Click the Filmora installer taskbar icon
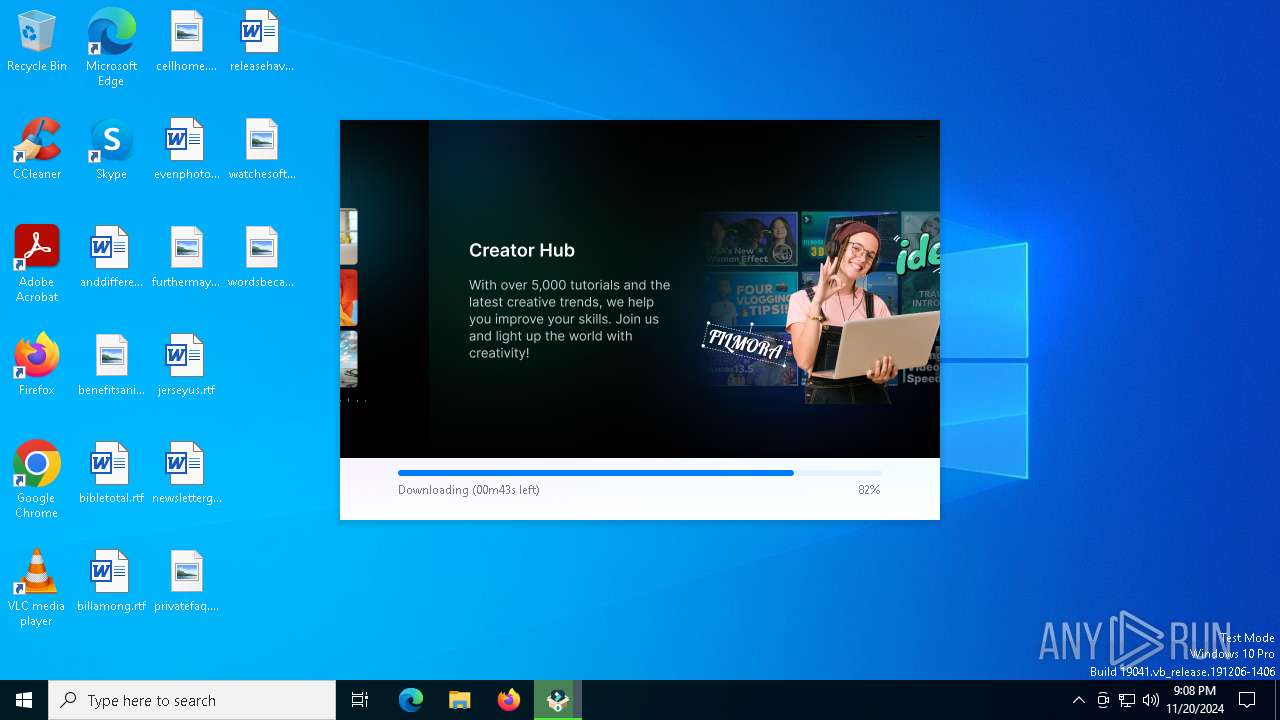 coord(558,700)
